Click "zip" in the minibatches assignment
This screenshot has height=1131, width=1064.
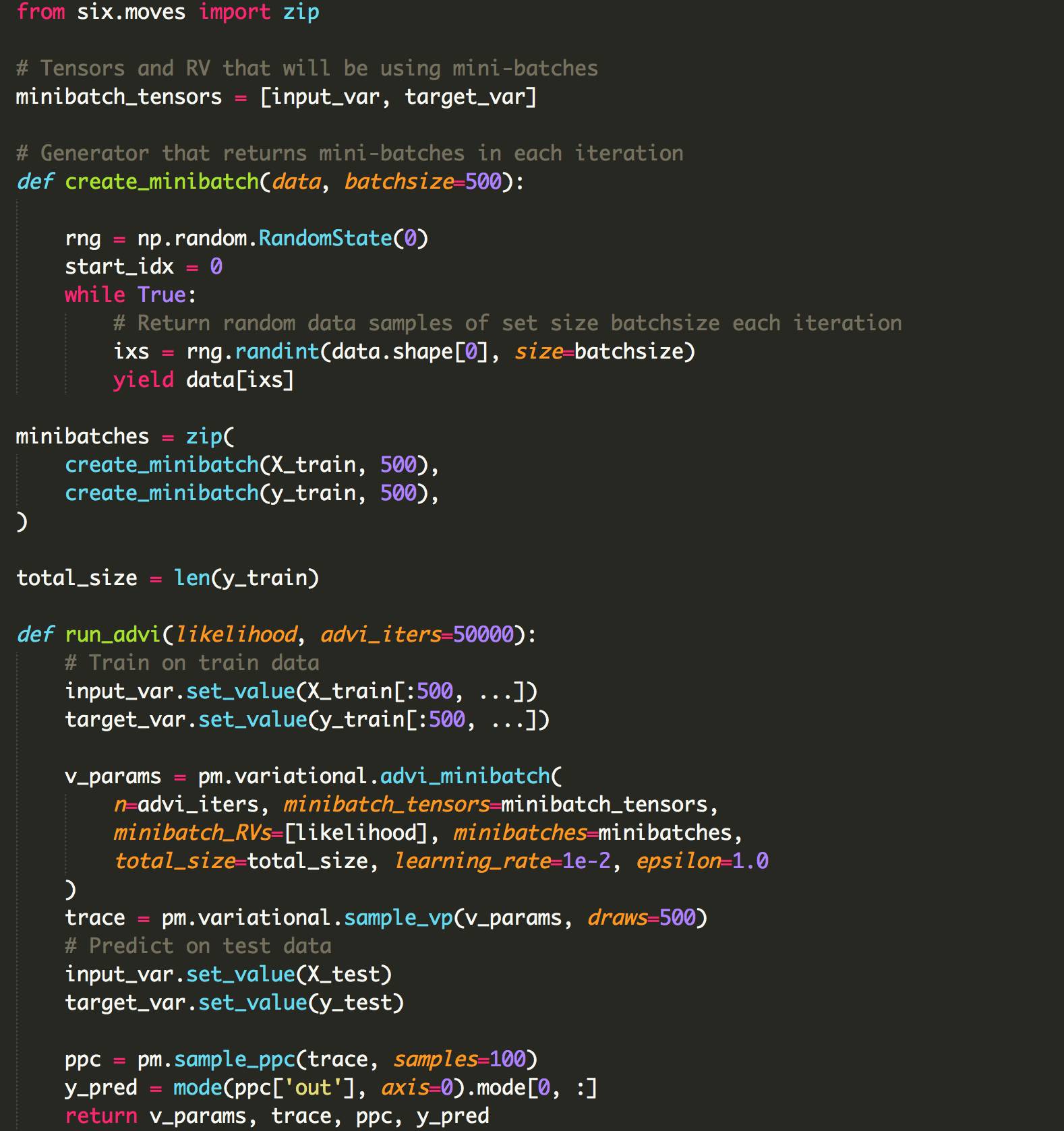click(x=204, y=437)
